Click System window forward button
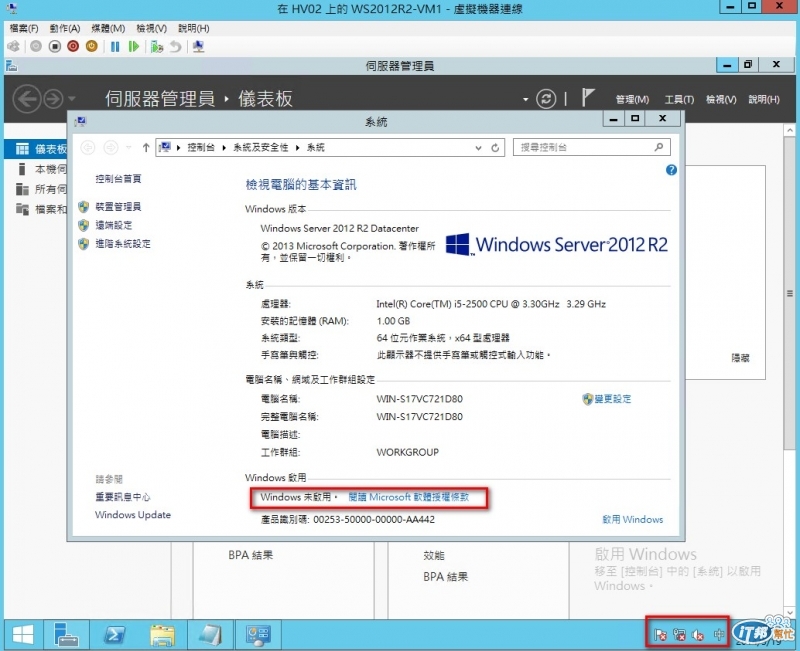800x651 pixels. point(110,147)
